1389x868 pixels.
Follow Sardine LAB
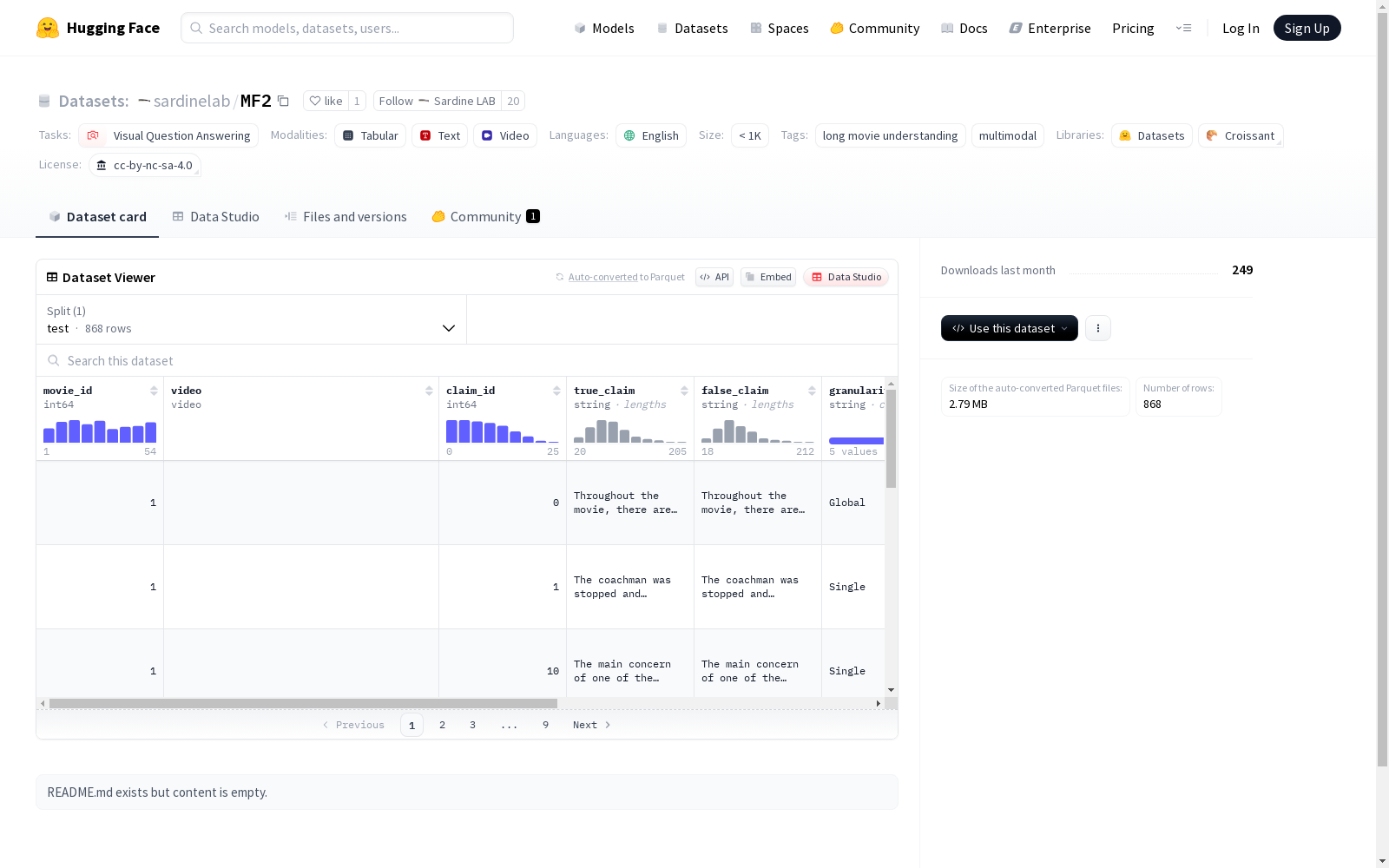(438, 101)
